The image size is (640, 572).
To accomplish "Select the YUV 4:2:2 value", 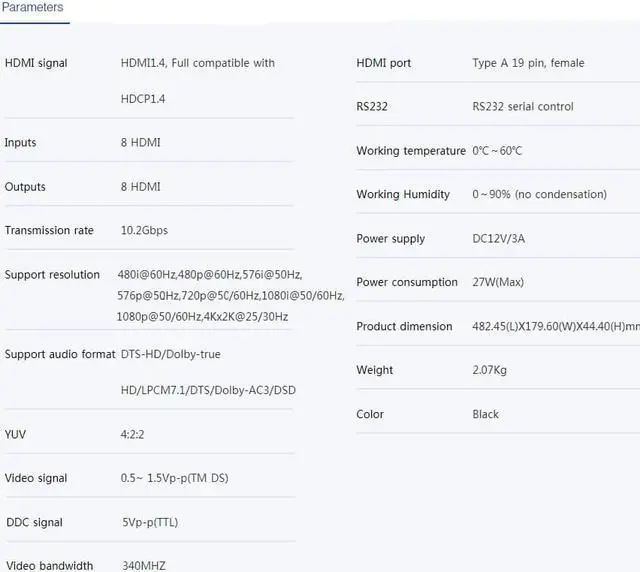I will (x=132, y=434).
